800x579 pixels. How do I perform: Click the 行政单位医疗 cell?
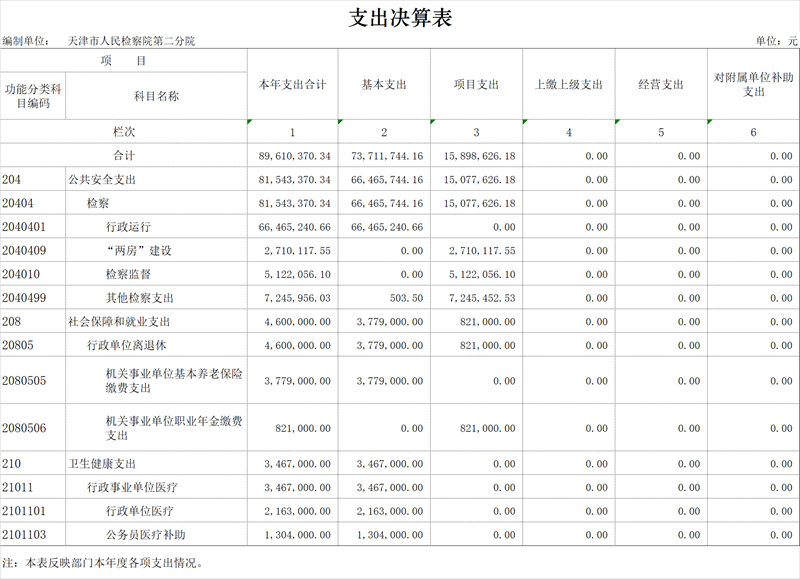[x=157, y=511]
